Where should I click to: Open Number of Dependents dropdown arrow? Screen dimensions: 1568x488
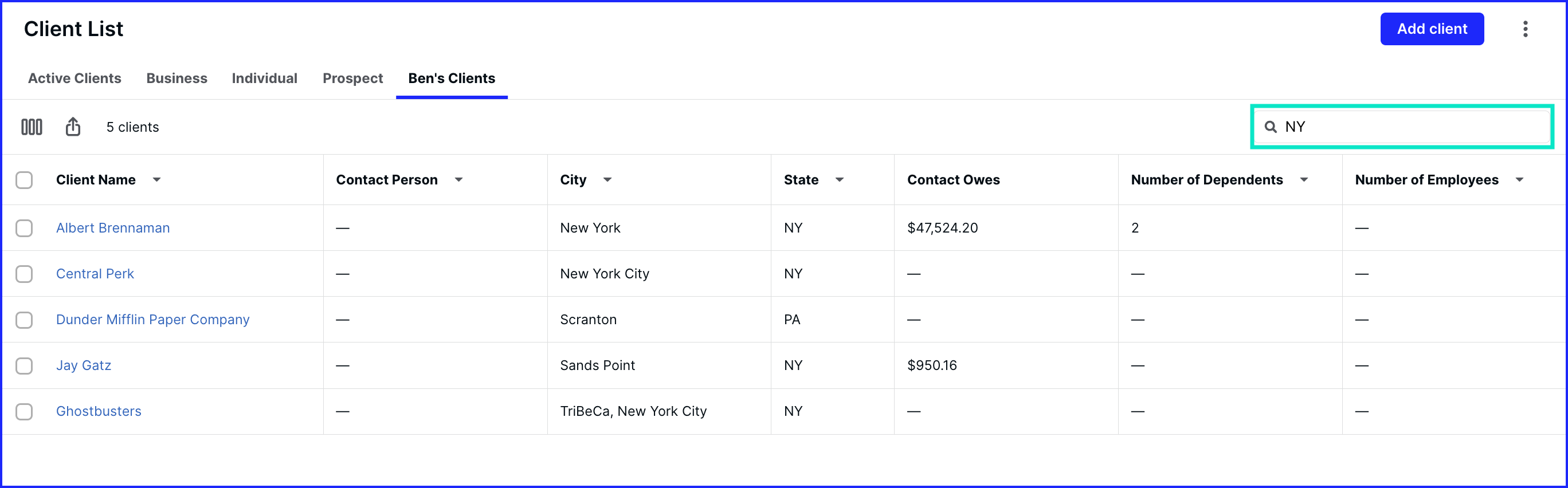1304,180
